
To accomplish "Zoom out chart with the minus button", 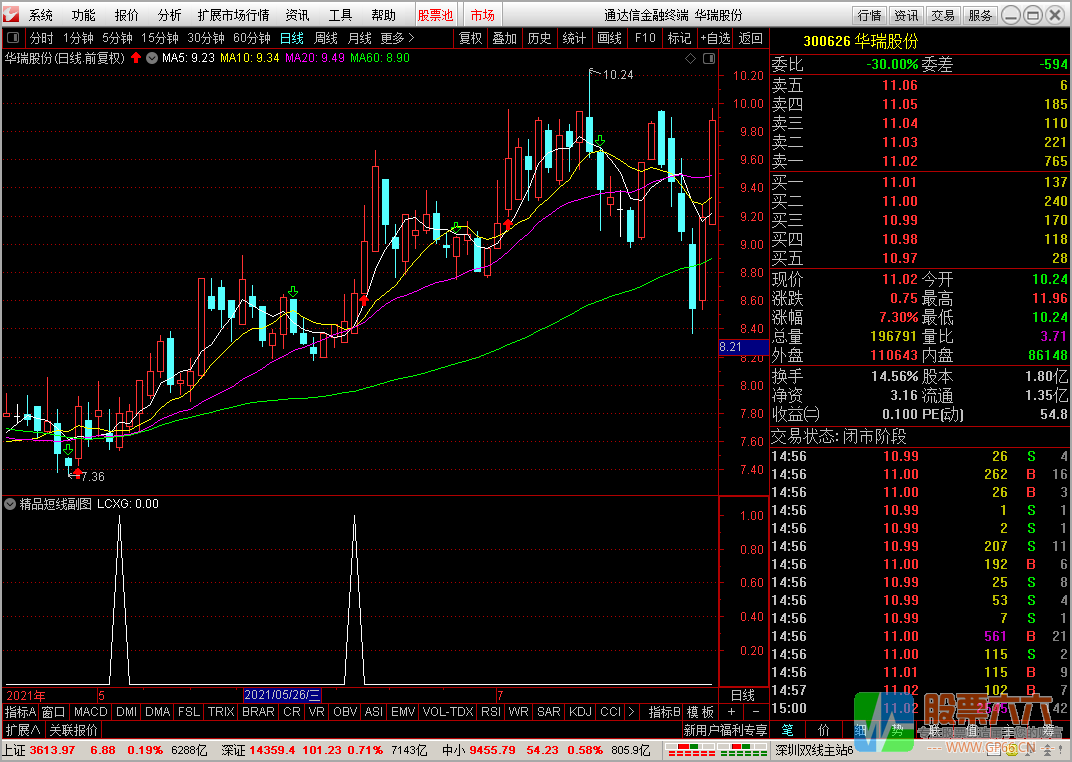I will (x=755, y=712).
